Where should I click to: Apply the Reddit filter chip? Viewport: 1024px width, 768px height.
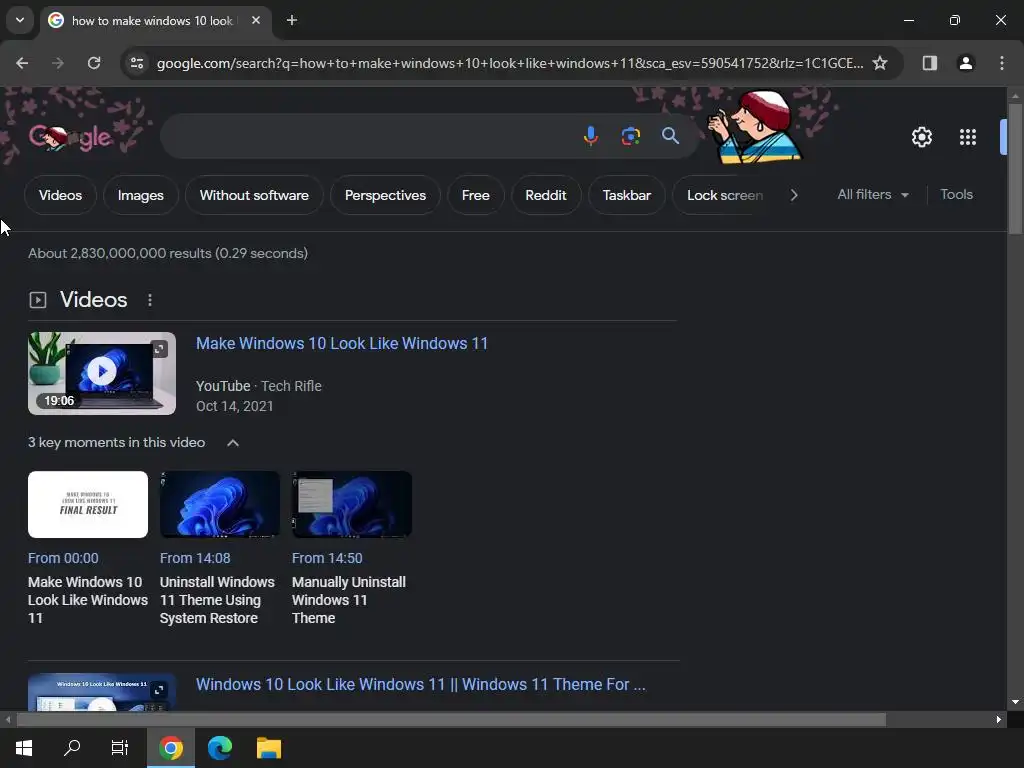545,195
